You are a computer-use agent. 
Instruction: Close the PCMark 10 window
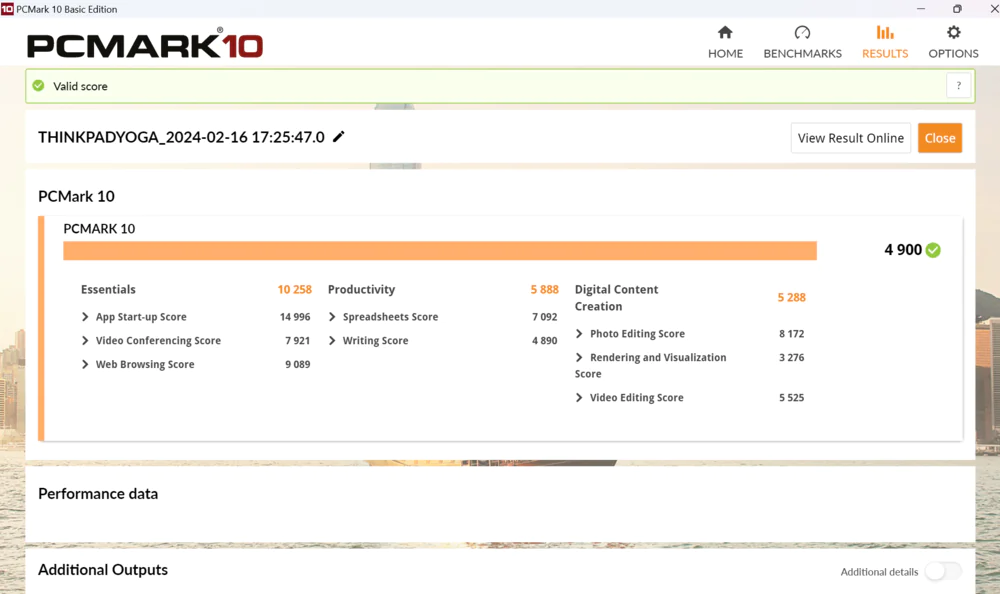point(994,9)
